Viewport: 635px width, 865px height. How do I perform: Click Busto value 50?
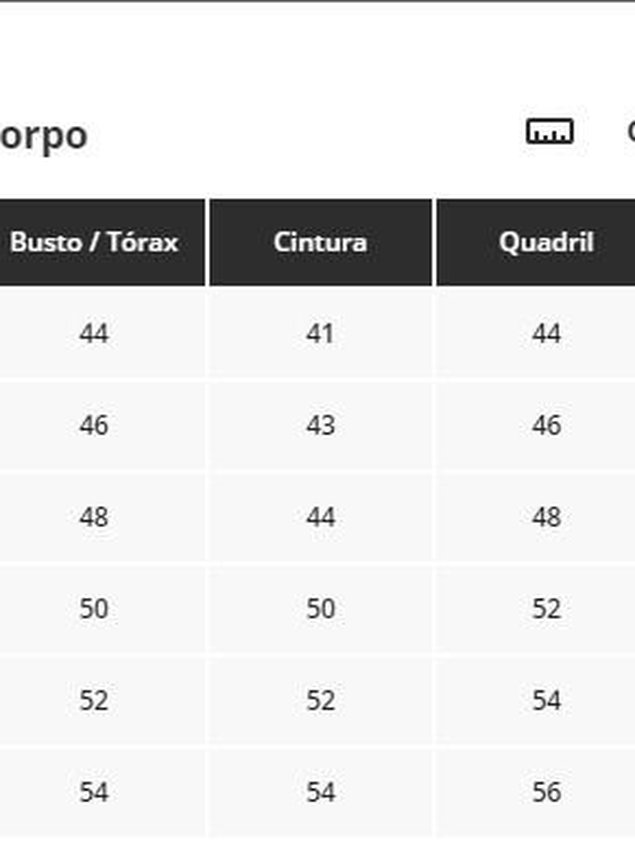pos(94,609)
